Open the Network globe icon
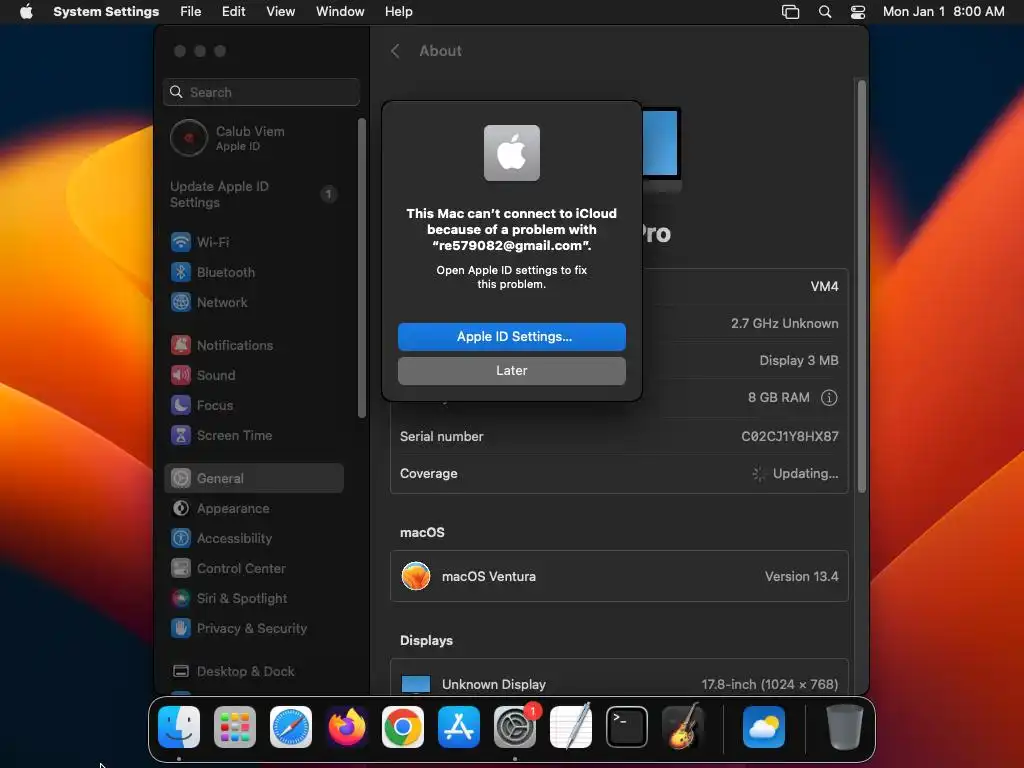 [181, 302]
